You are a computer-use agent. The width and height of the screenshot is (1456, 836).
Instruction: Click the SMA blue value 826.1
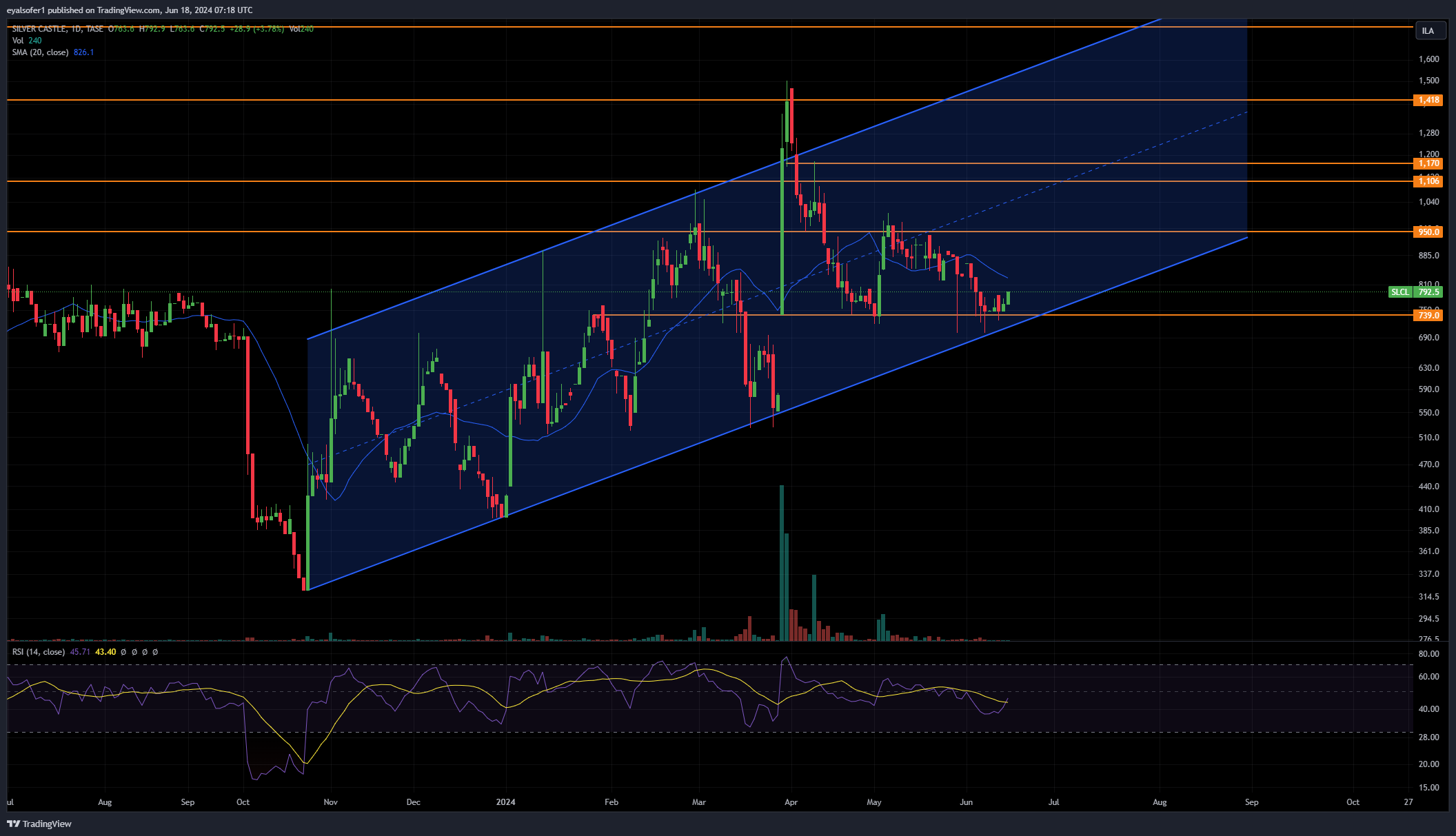[x=83, y=52]
